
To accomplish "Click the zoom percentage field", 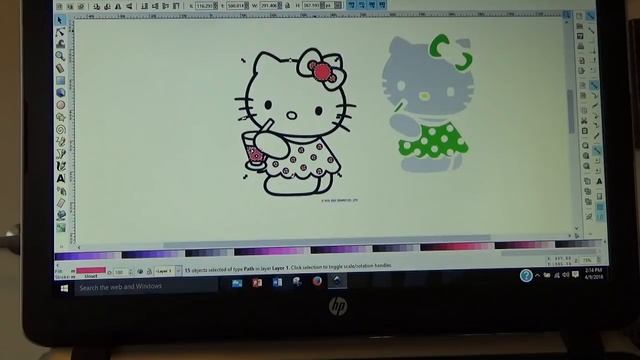I will click(x=590, y=260).
